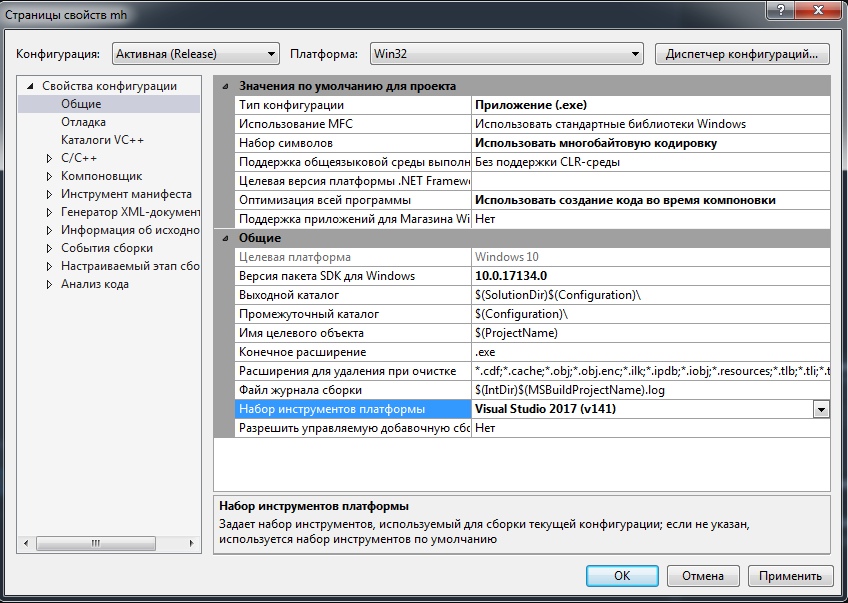Collapse Свойства конфигурации tree node

click(x=30, y=86)
